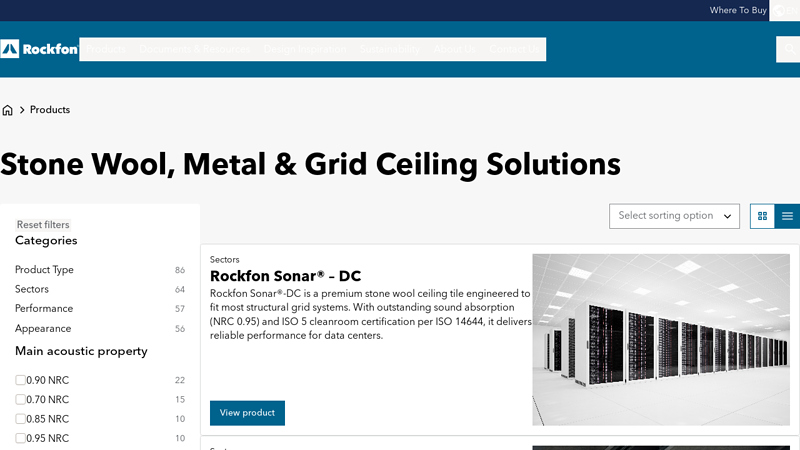Switch to list view layout
Image resolution: width=800 pixels, height=450 pixels.
[787, 216]
